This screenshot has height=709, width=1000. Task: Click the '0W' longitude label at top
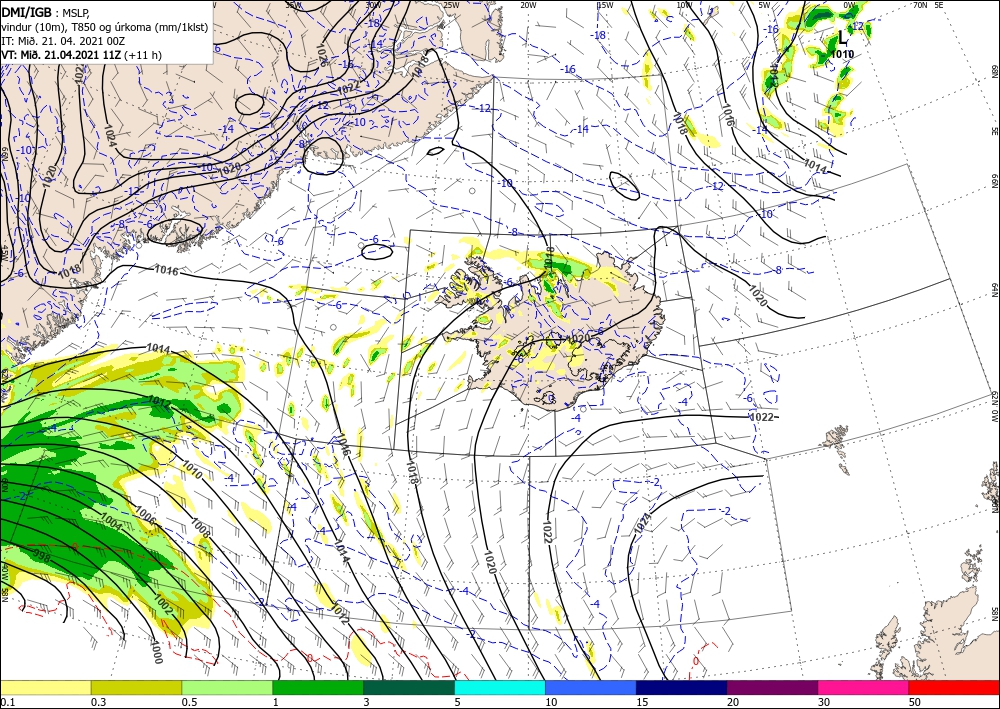coord(849,5)
